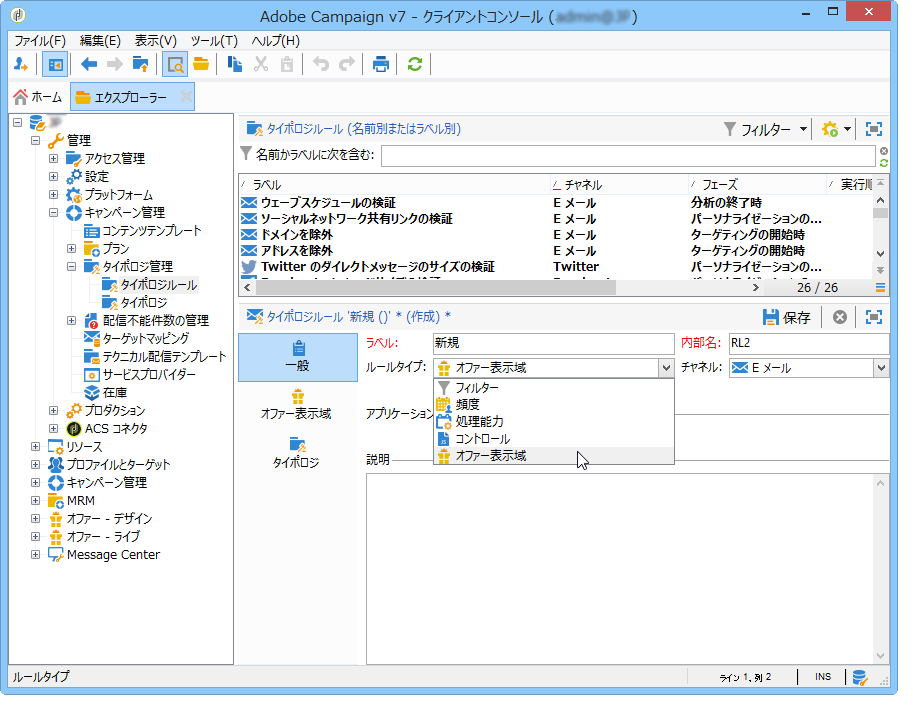Open the チャネル dropdown arrow
Image resolution: width=913 pixels, height=709 pixels.
tap(881, 368)
